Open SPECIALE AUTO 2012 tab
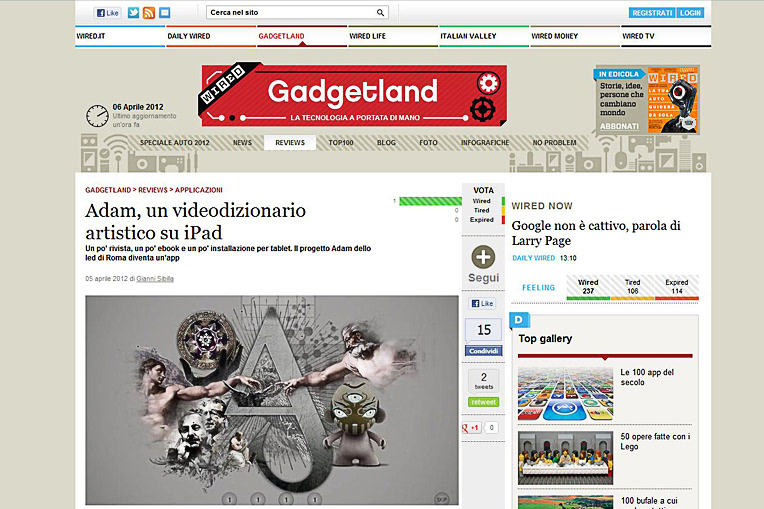This screenshot has width=764, height=509. pos(174,143)
